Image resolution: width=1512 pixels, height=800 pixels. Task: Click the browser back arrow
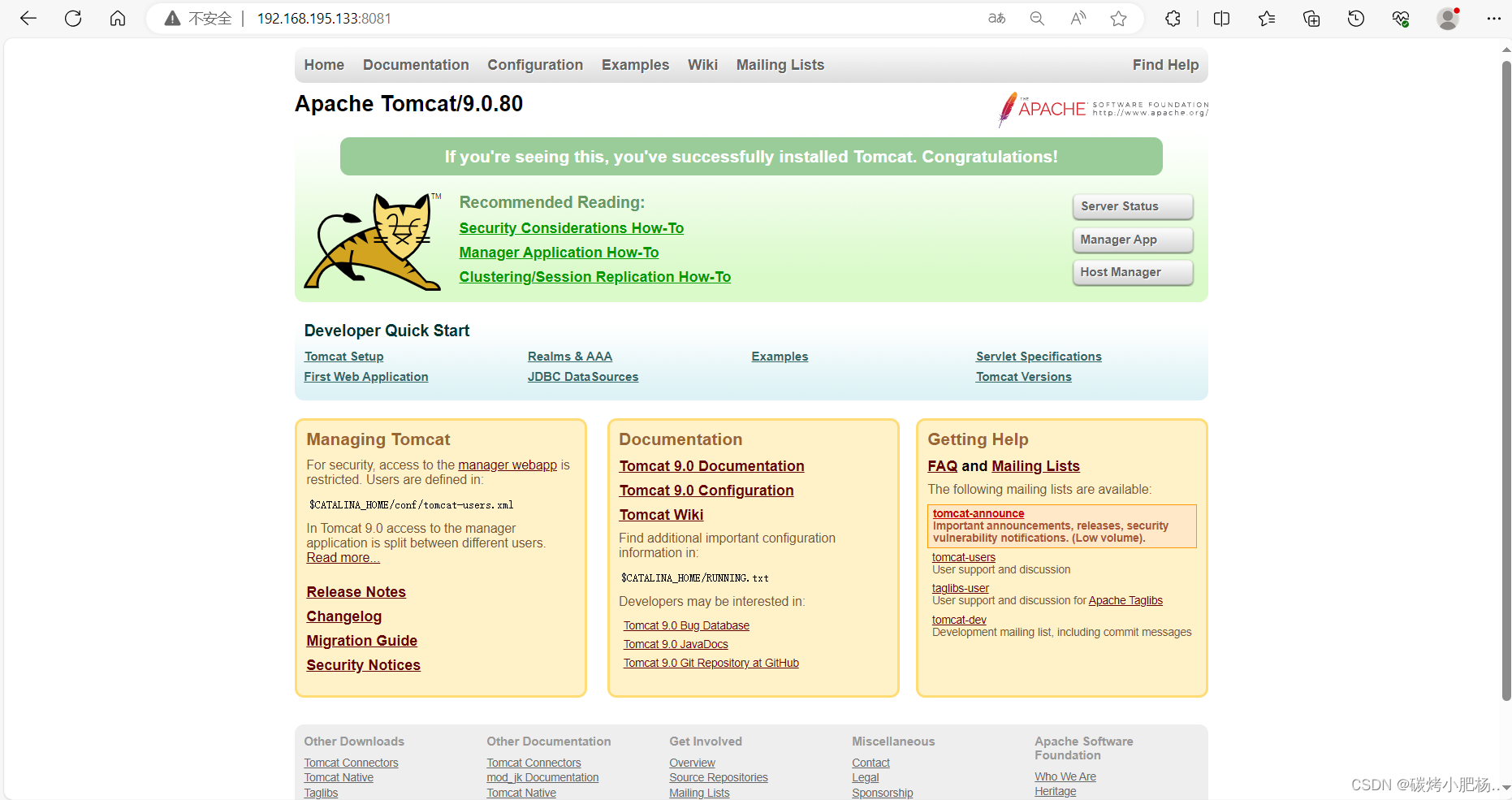click(x=28, y=19)
